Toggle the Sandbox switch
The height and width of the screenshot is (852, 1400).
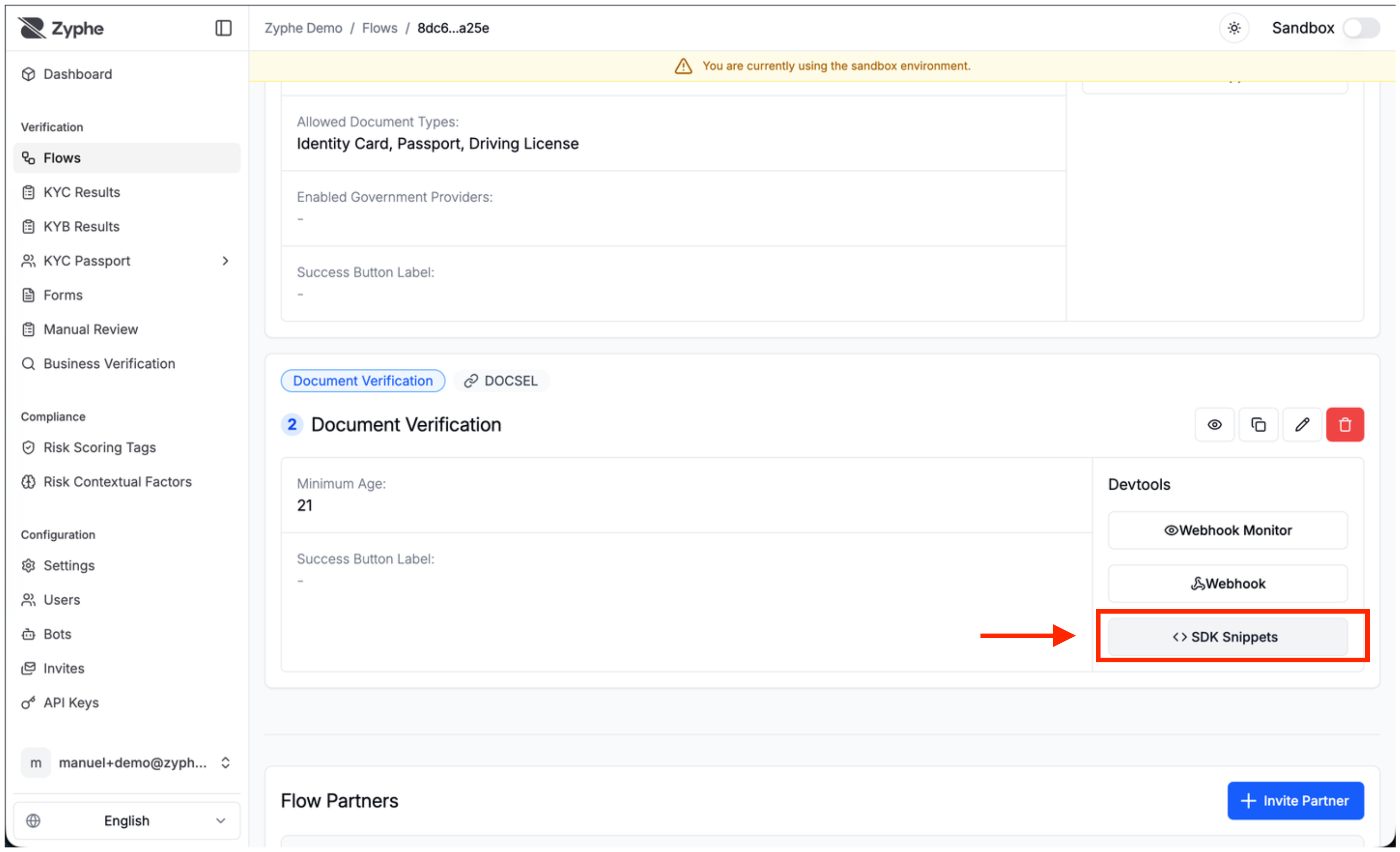click(x=1361, y=28)
